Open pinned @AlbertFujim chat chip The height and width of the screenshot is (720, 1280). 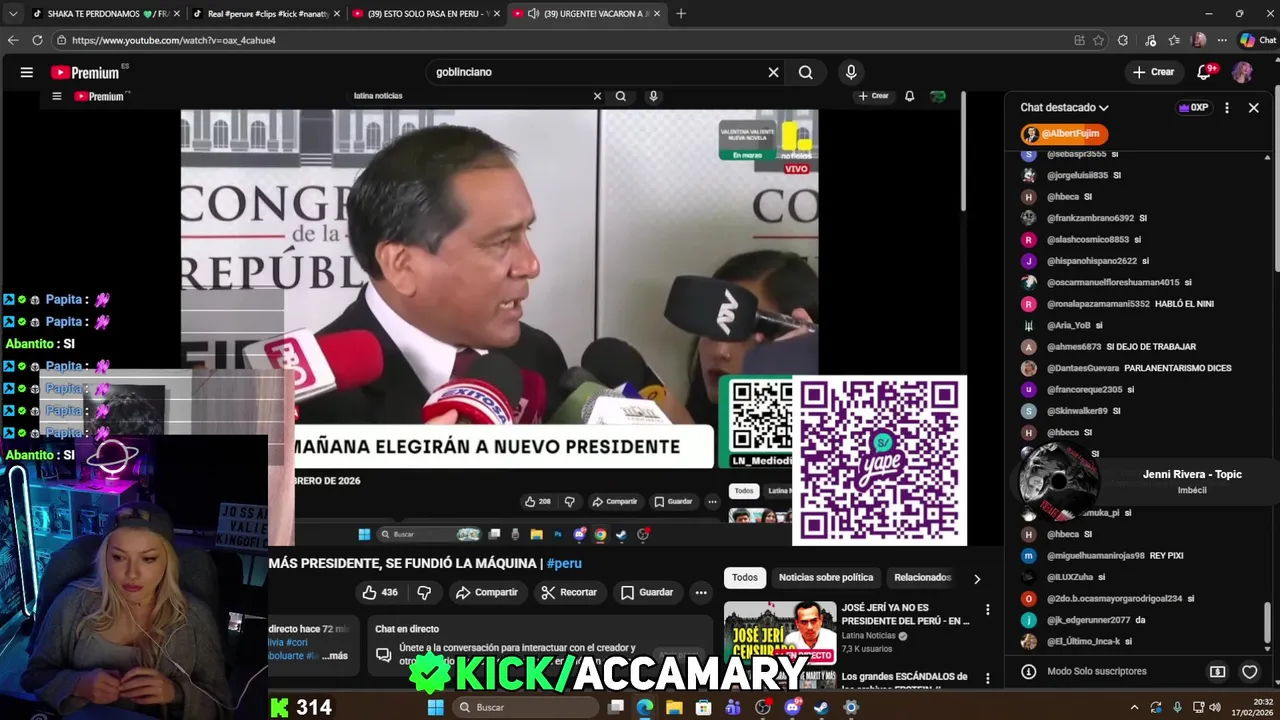(x=1063, y=134)
